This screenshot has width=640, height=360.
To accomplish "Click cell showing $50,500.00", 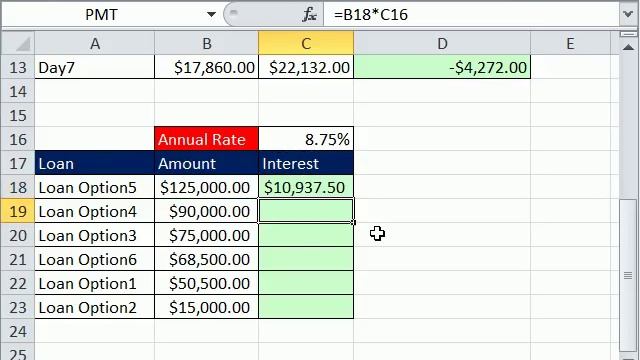I will pyautogui.click(x=207, y=283).
